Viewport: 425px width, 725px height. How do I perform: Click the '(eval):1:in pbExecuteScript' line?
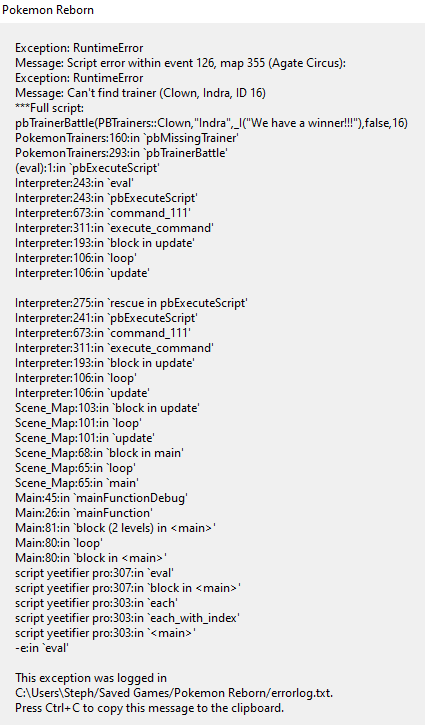pos(87,168)
